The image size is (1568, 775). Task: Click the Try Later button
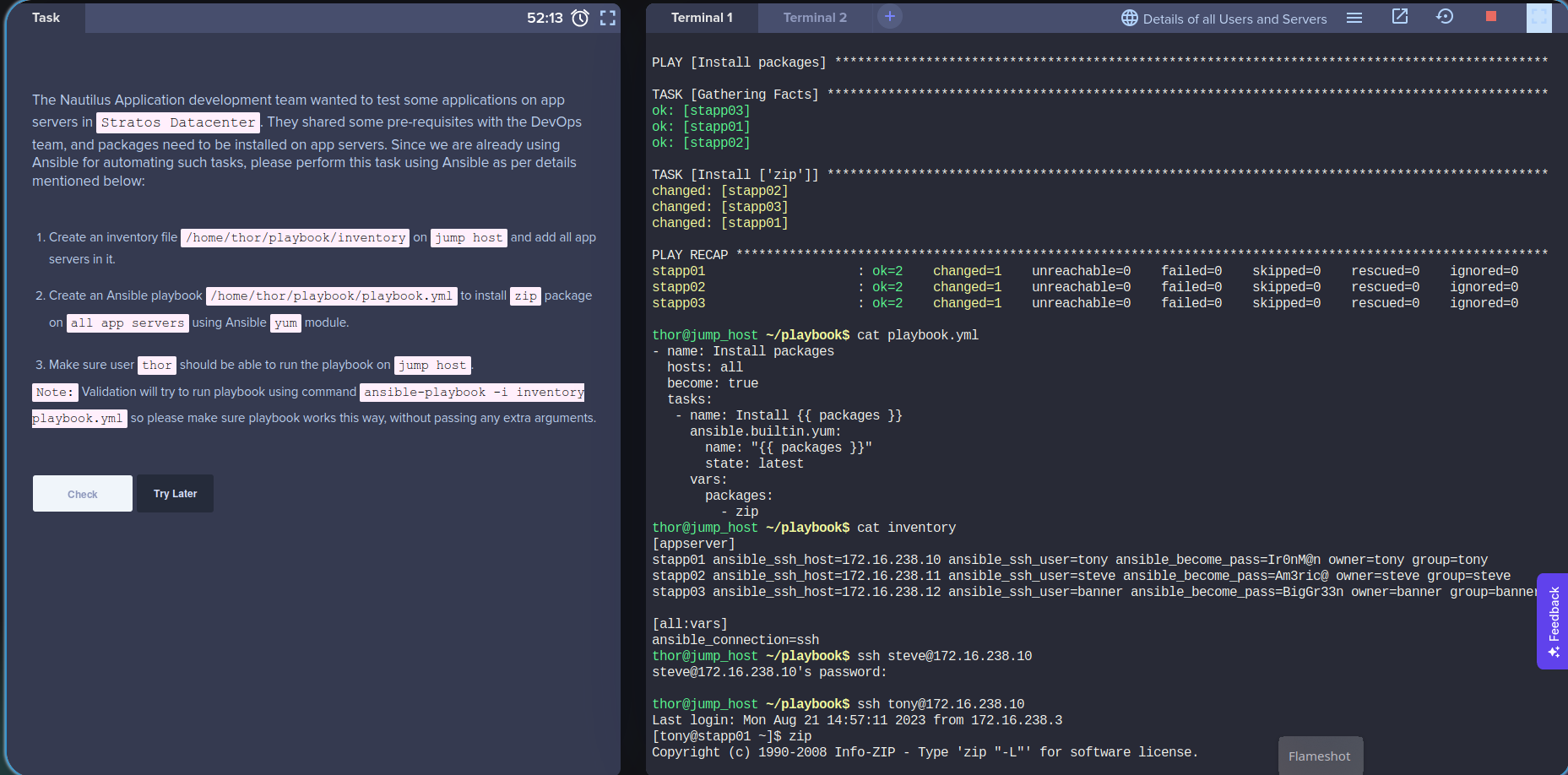coord(176,494)
